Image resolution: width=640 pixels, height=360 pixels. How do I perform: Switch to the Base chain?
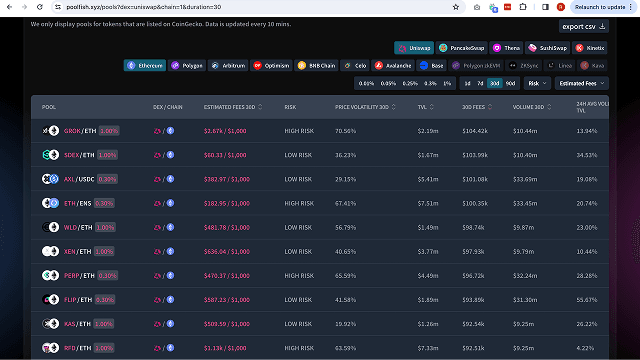[x=431, y=65]
